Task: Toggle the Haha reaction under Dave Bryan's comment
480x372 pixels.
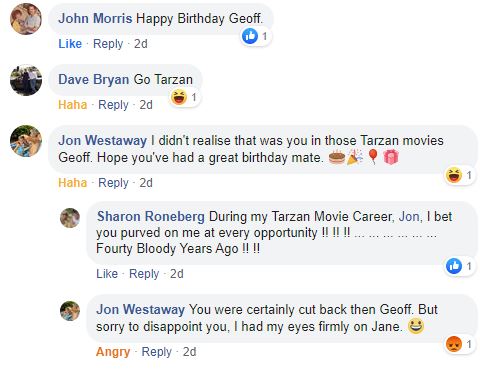Action: 72,105
